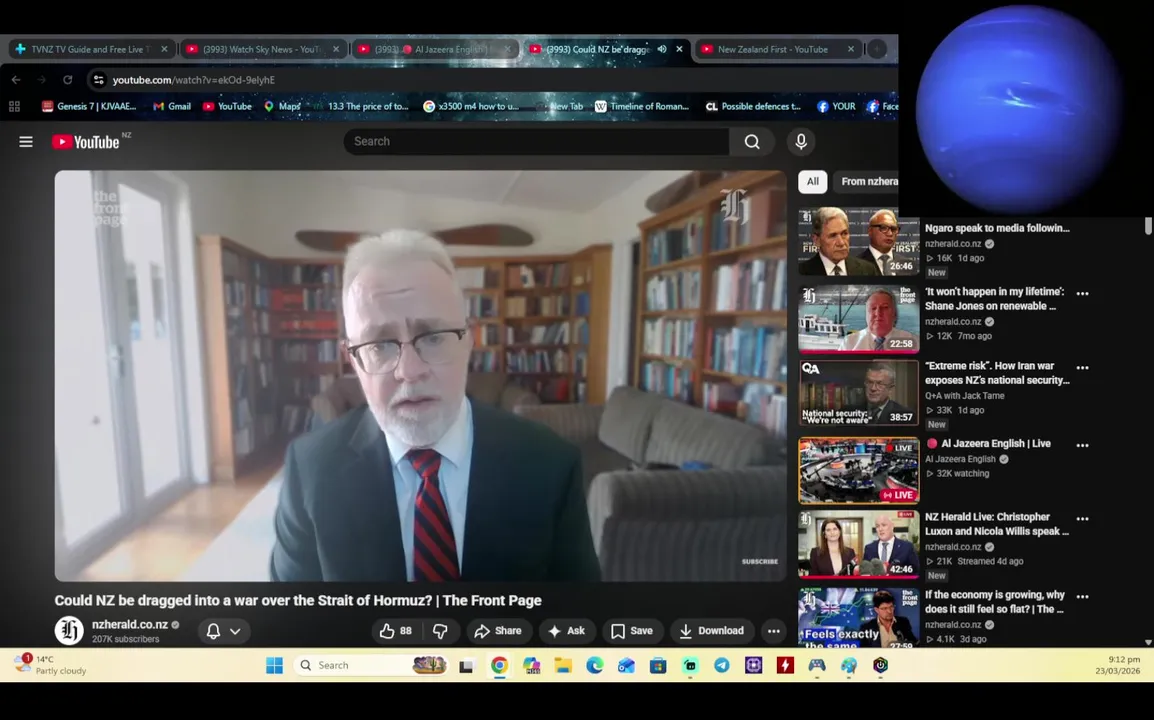Download the current video
The image size is (1154, 720).
click(712, 631)
